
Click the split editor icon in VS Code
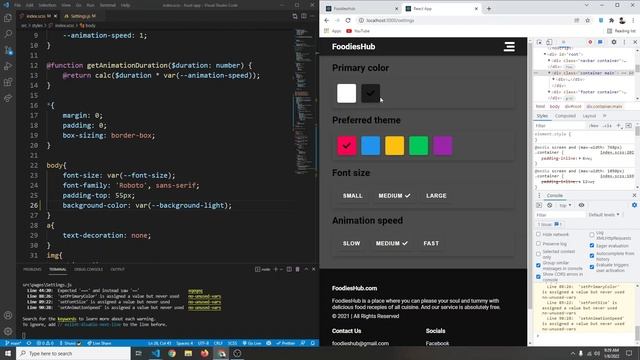point(304,16)
